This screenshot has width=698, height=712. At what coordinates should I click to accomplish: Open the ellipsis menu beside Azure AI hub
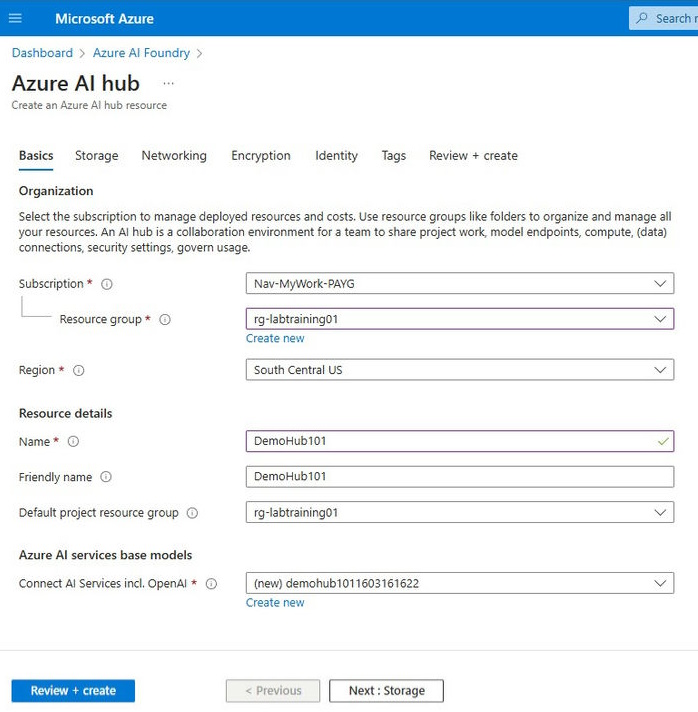(x=168, y=84)
